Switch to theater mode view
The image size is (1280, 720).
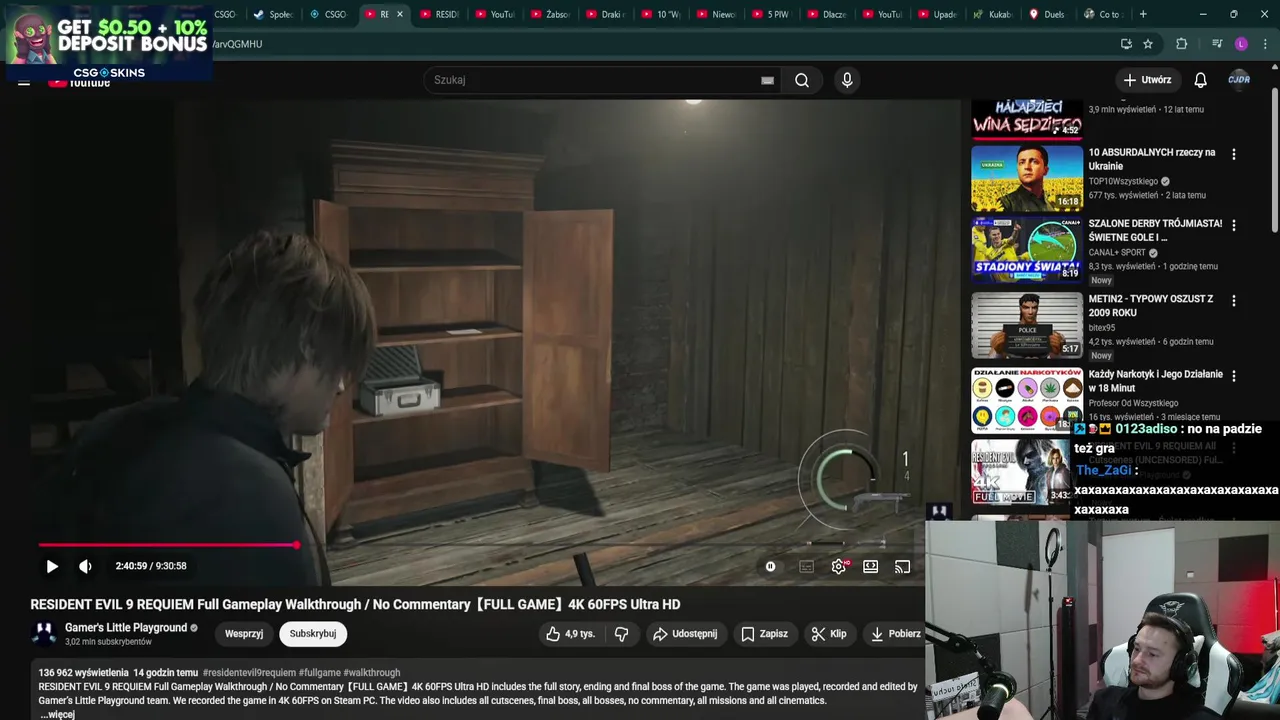871,566
